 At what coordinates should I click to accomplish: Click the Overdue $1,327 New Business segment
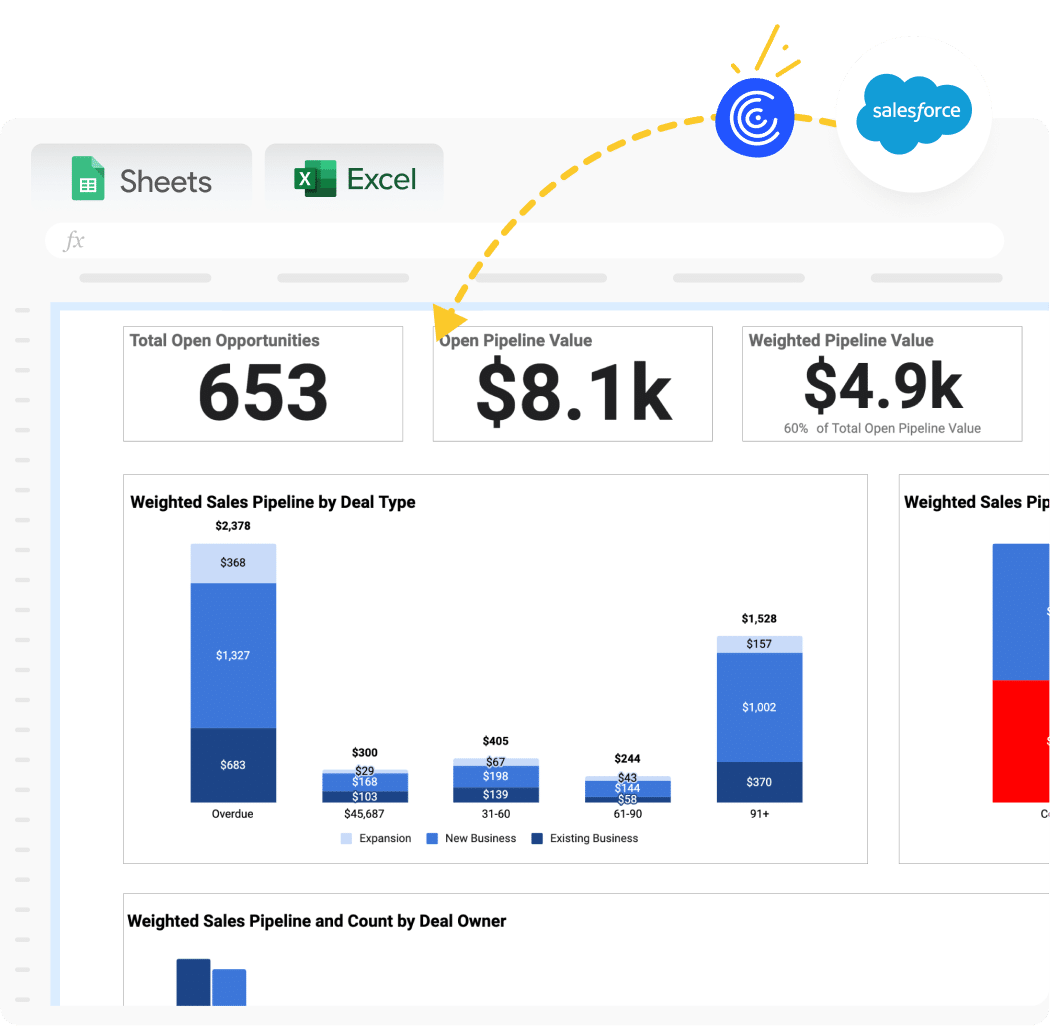[x=233, y=656]
